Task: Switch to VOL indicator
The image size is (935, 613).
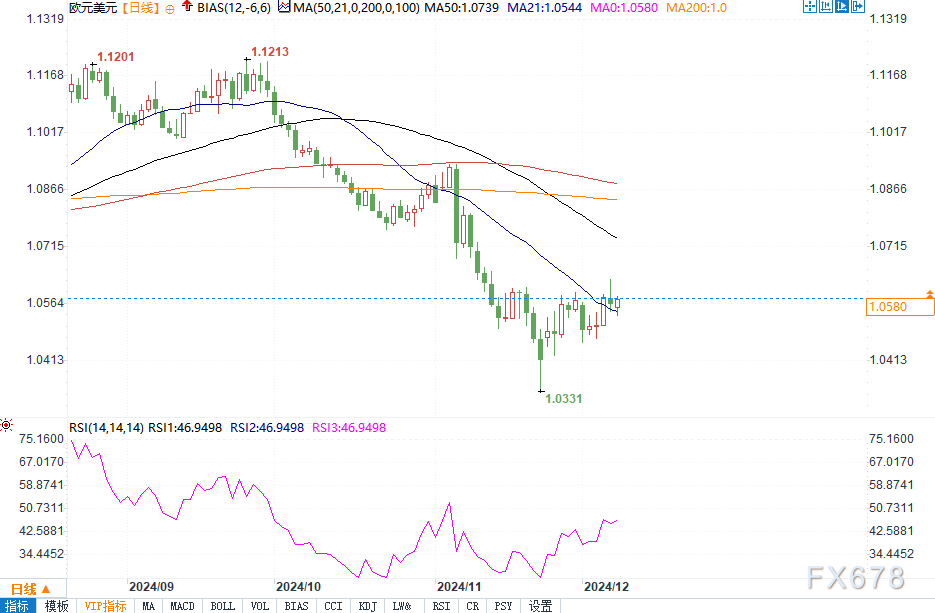Action: tap(259, 606)
